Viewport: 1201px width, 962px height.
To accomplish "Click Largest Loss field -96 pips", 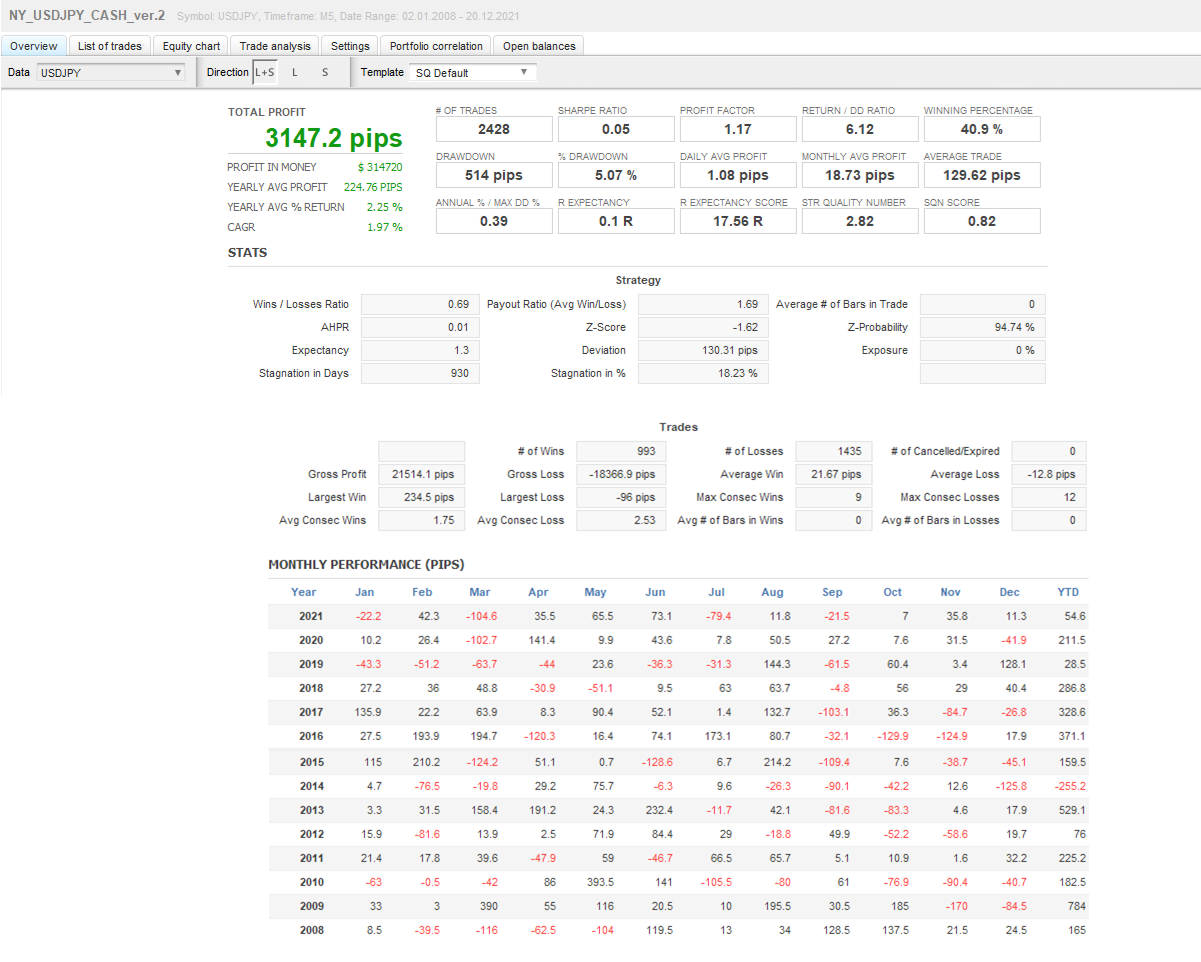I will tap(620, 497).
